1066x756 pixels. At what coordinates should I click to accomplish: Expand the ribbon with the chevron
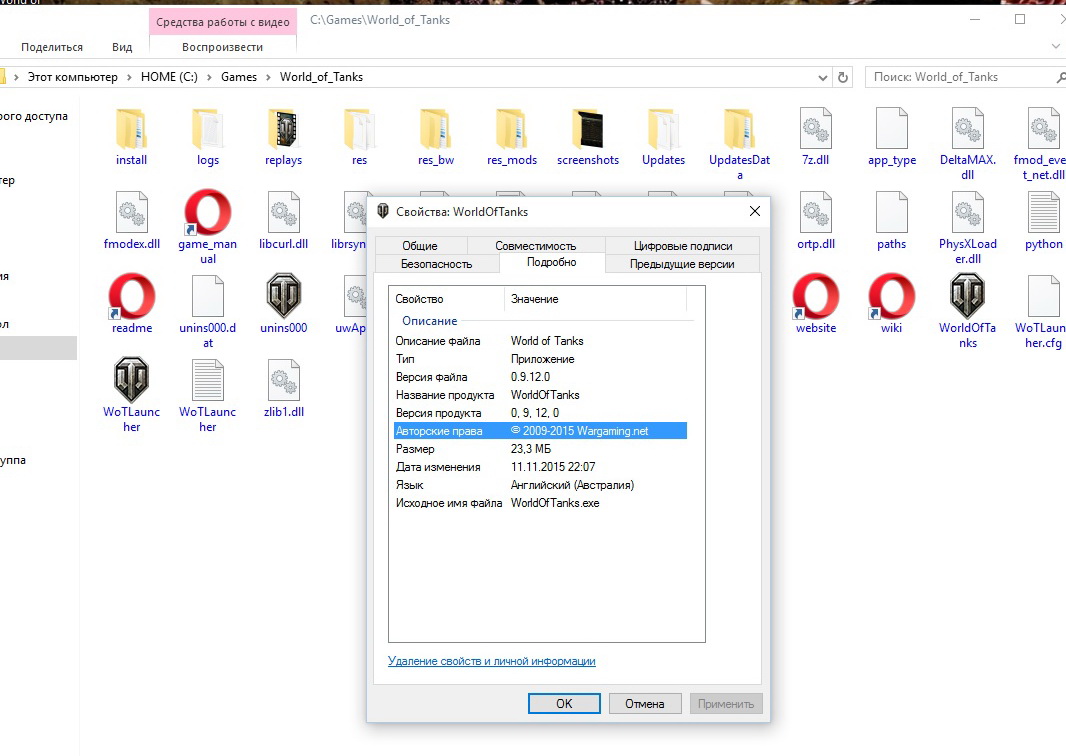click(1056, 47)
